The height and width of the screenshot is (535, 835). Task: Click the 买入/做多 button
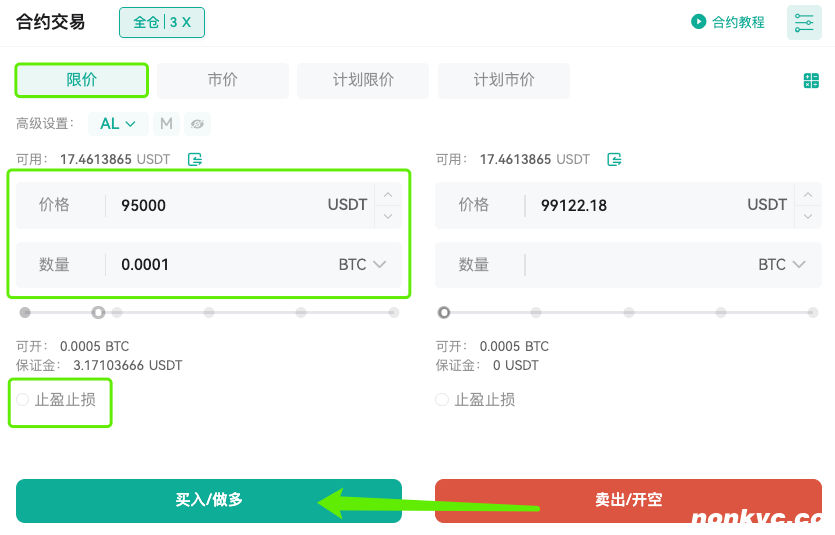209,500
